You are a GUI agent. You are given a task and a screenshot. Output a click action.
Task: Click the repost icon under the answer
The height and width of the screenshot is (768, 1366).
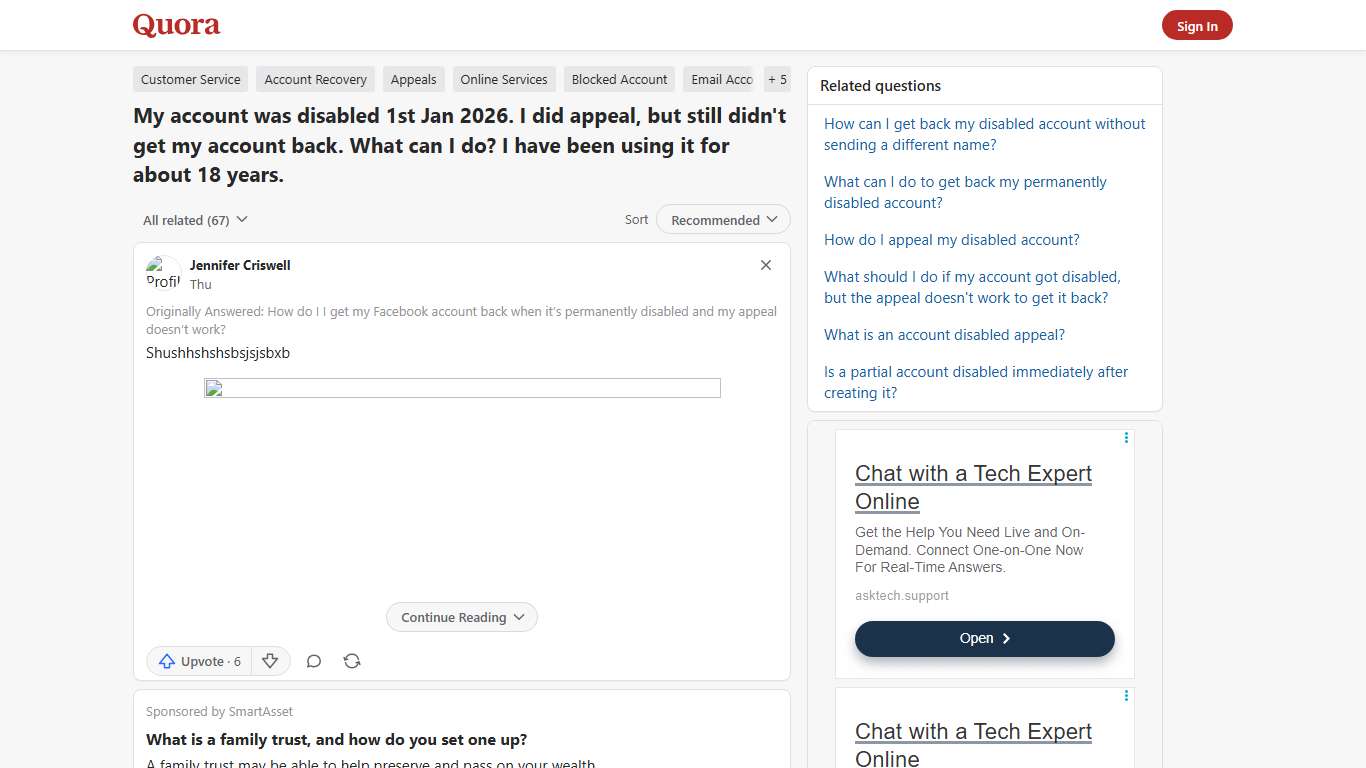[x=351, y=661]
